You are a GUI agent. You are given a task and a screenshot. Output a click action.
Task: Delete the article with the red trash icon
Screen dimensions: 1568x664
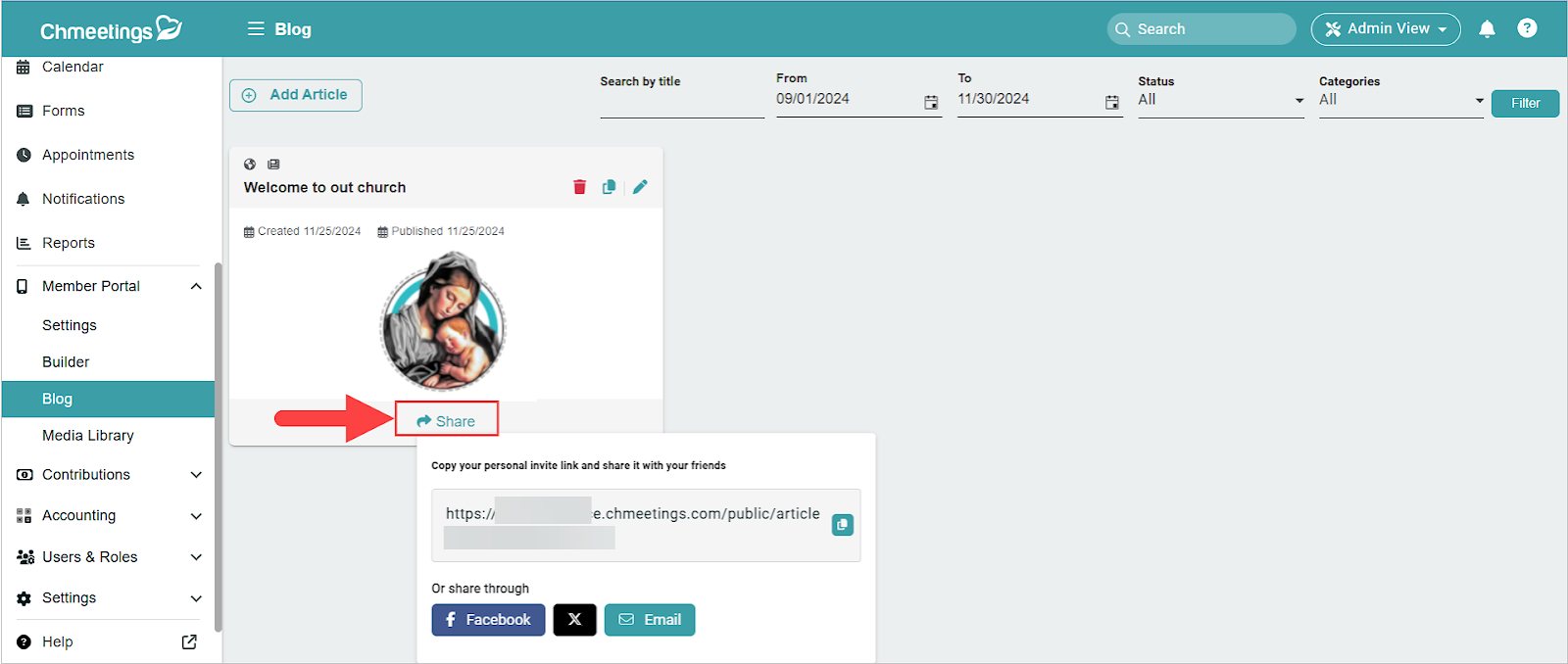pyautogui.click(x=579, y=187)
